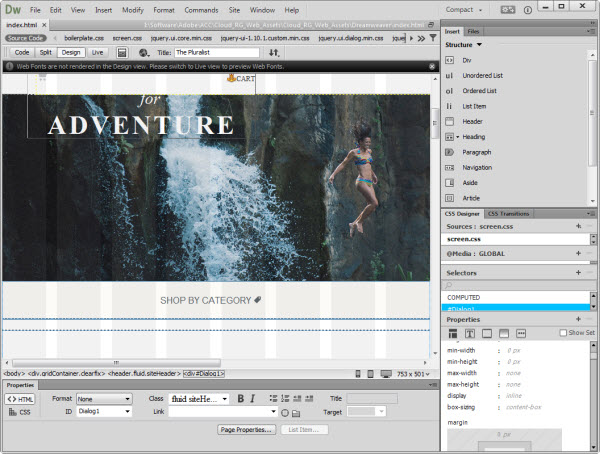Image resolution: width=600 pixels, height=454 pixels.
Task: Show the Background properties category
Action: pos(504,333)
